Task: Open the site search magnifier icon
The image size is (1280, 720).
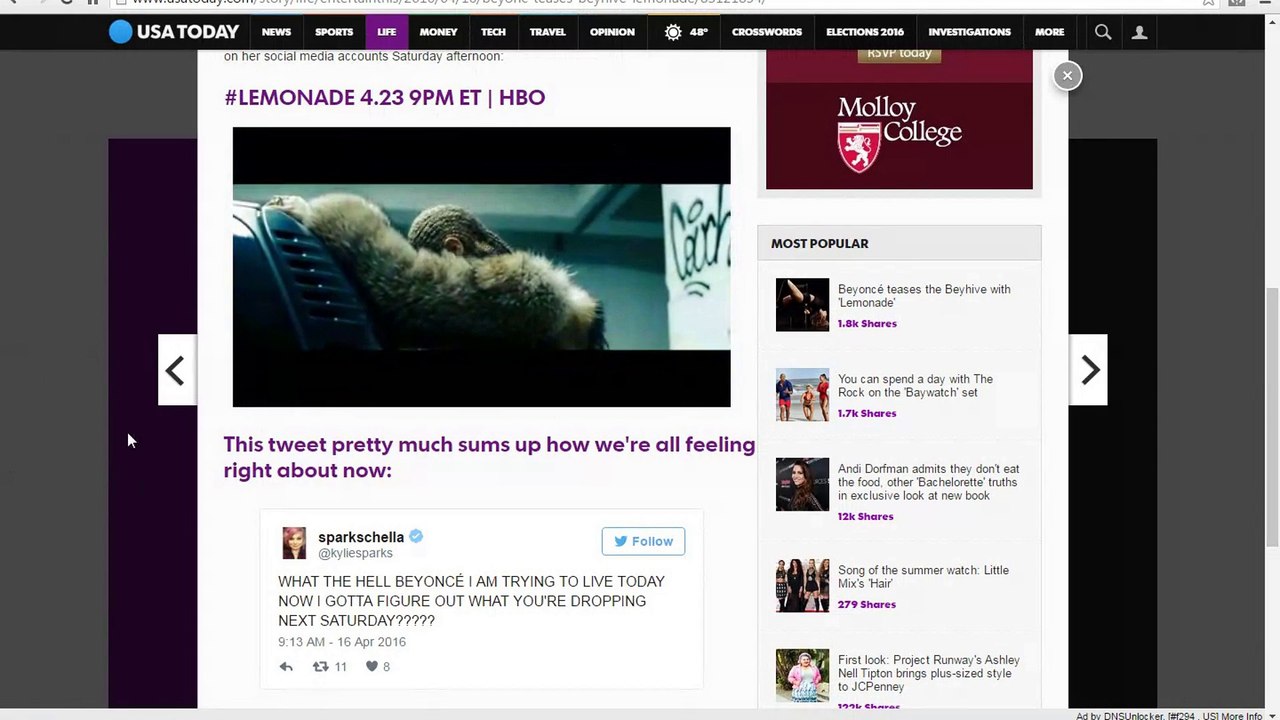Action: coord(1103,32)
